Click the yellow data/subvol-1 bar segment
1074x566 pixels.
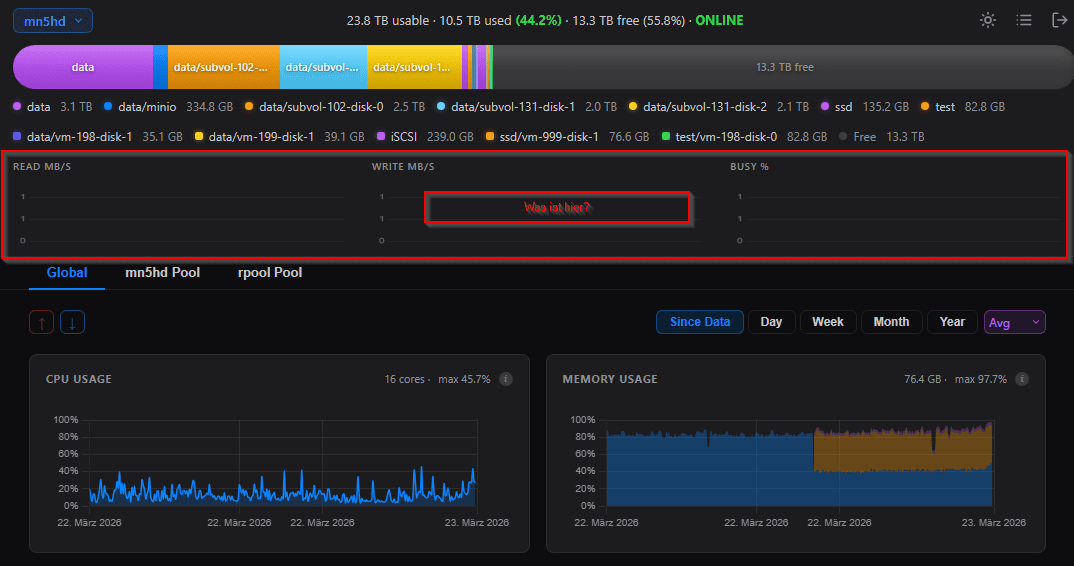click(x=414, y=67)
